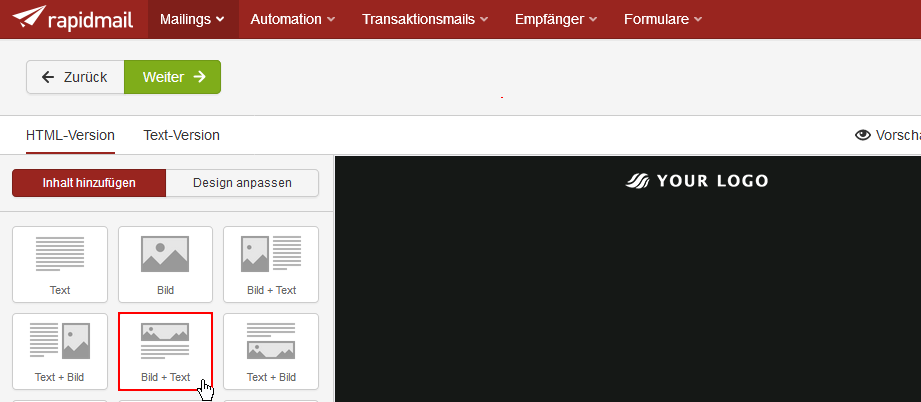Add a Bild content block
921x402 pixels.
click(165, 264)
